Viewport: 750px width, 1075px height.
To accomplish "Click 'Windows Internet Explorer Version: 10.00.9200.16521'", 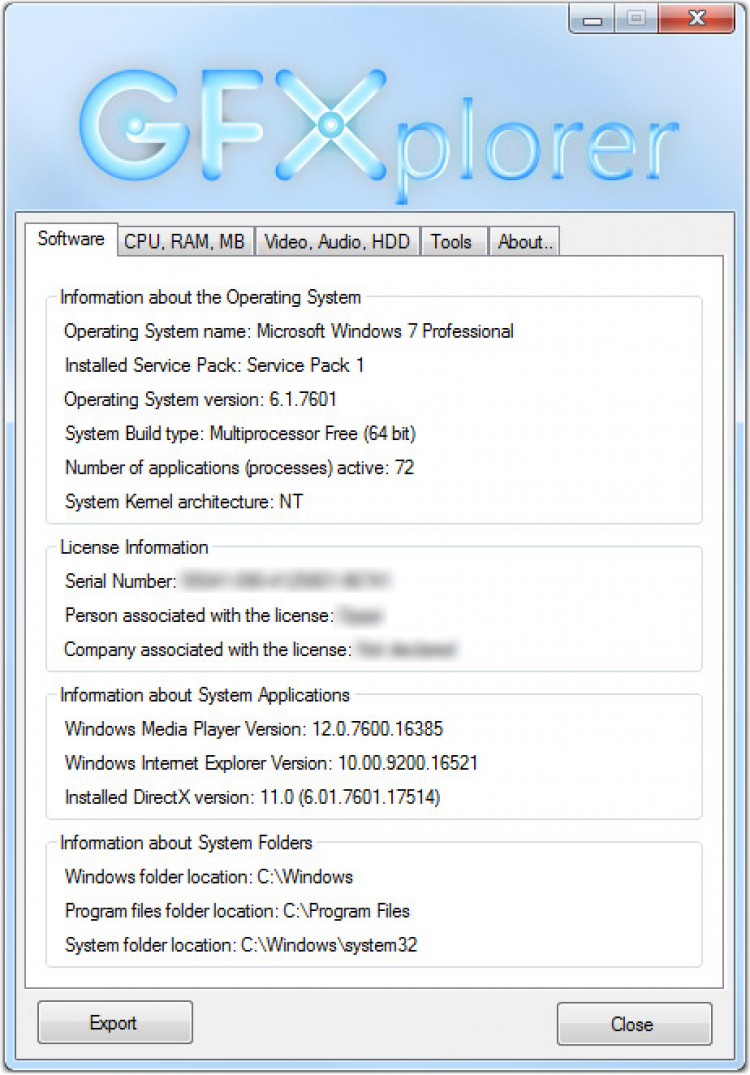I will (271, 763).
